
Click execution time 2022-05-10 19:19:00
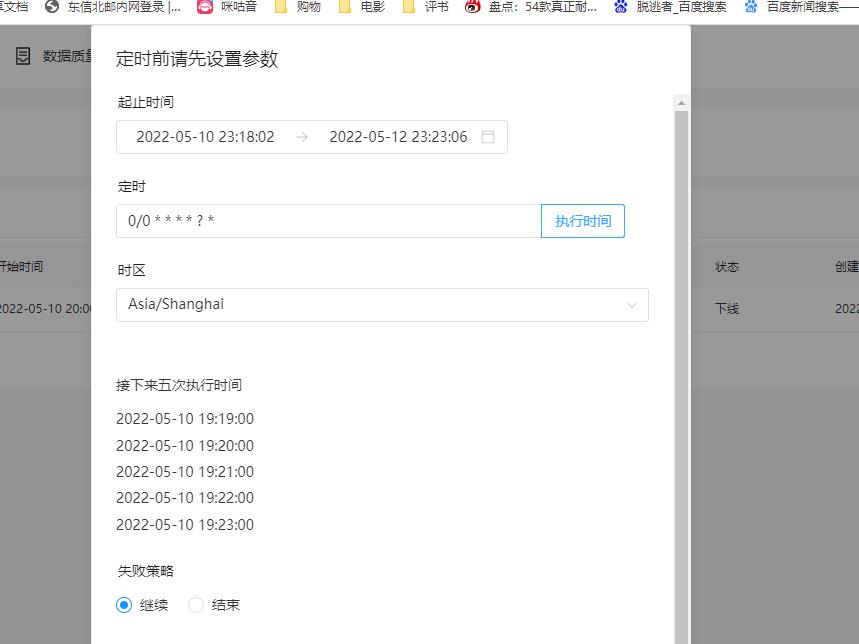(185, 419)
